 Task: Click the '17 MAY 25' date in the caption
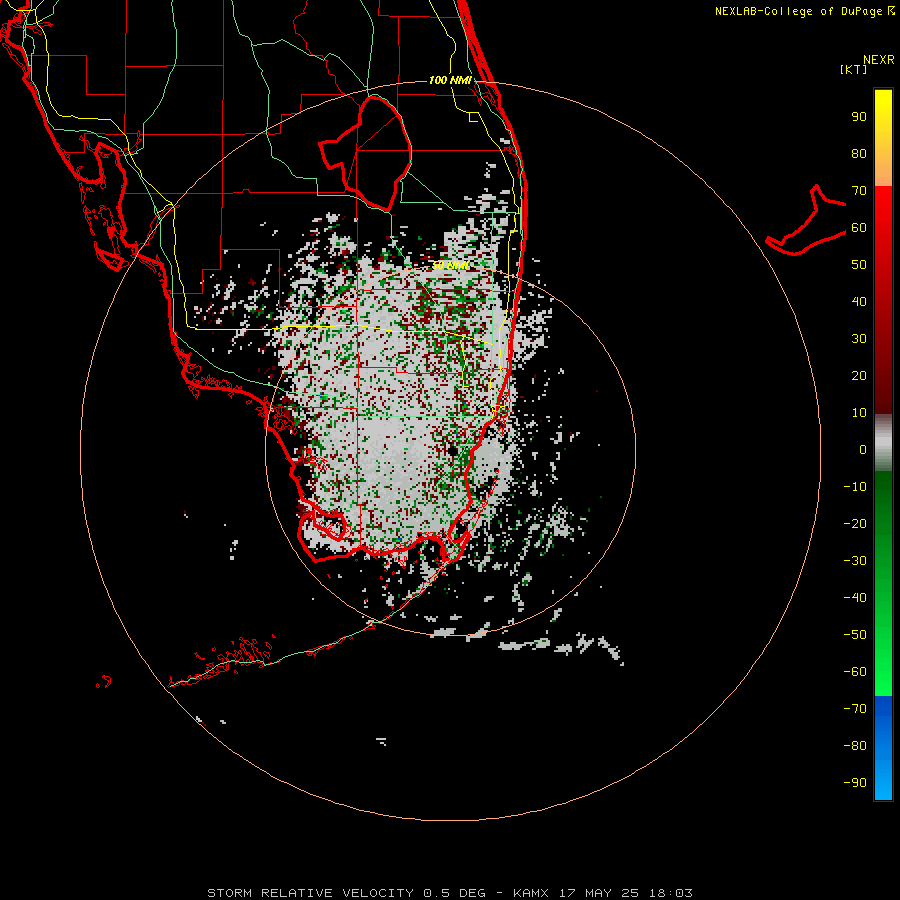[x=599, y=893]
